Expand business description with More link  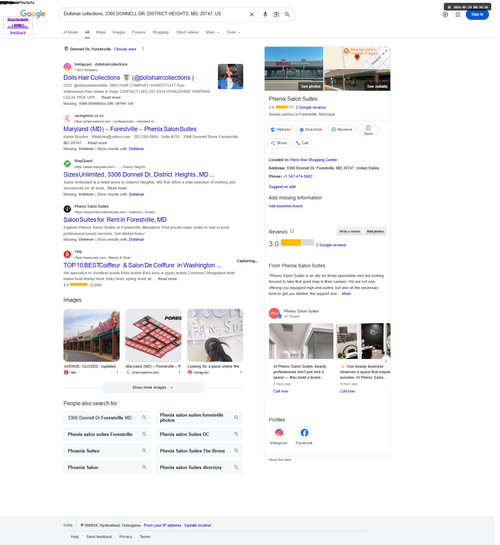346,294
